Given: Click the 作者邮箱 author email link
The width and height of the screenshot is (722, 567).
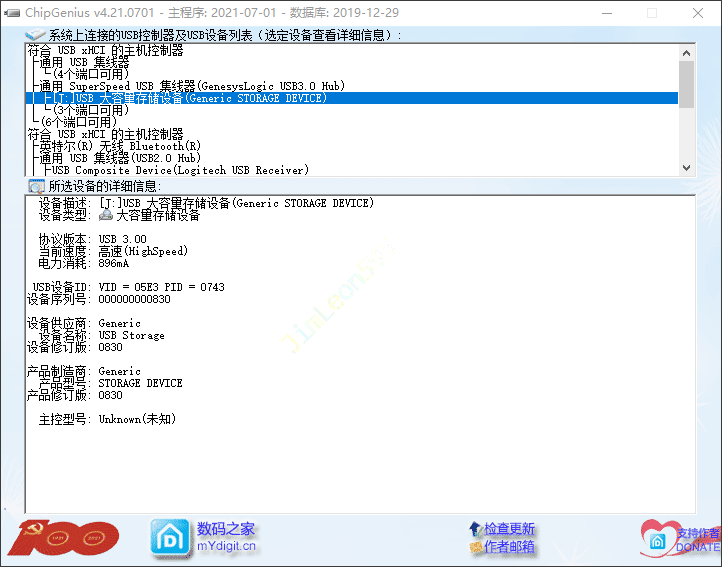Looking at the screenshot, I should click(x=509, y=547).
